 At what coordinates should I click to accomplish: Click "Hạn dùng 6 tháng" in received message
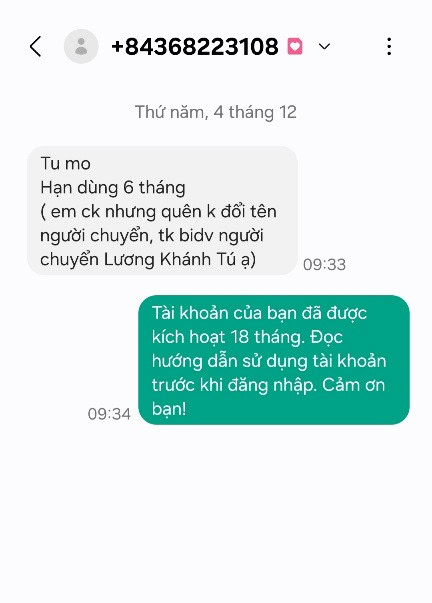click(x=113, y=188)
